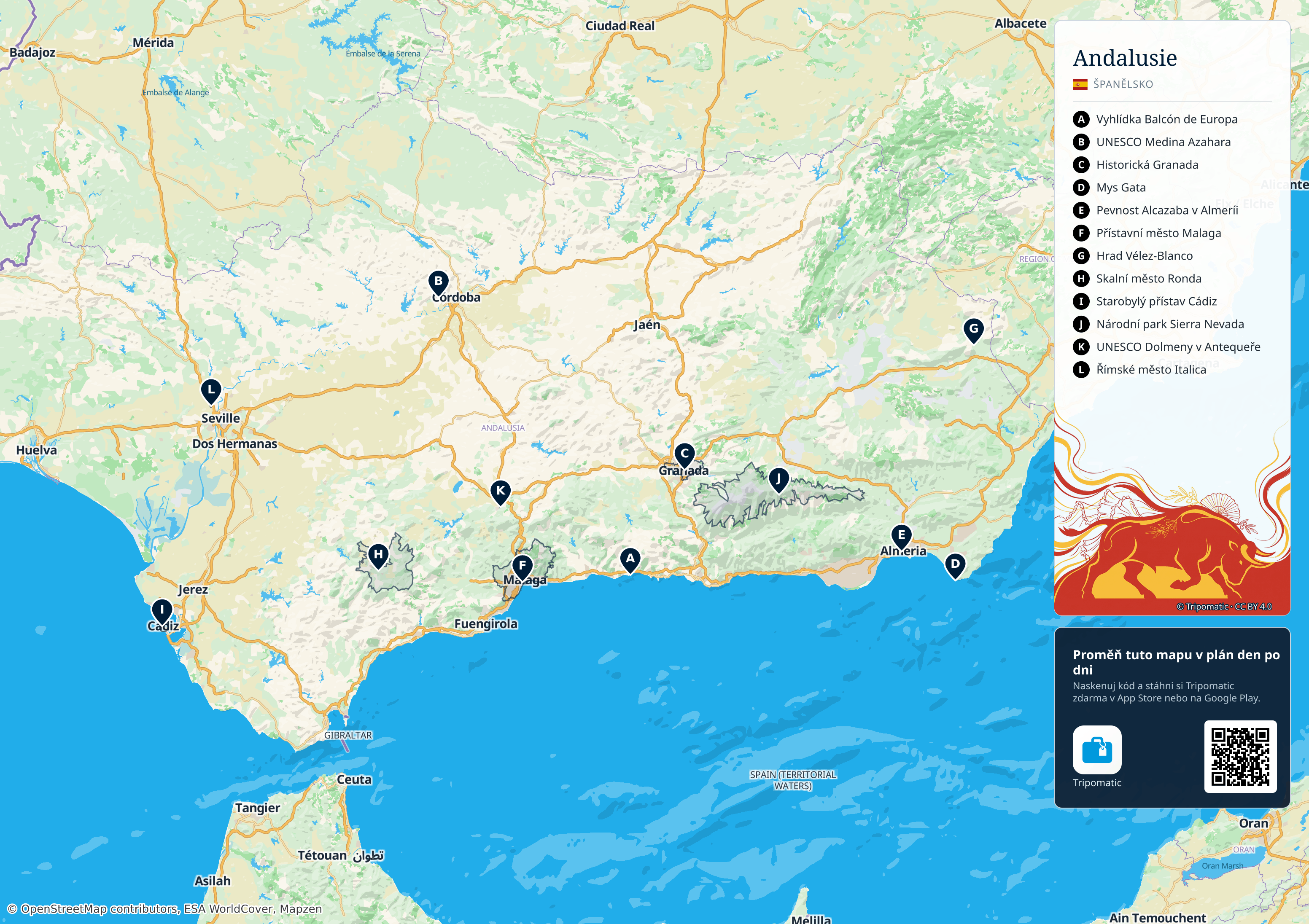Click 'Proměň tuto mapu v plán' heading
The image size is (1309, 924).
click(x=1176, y=662)
